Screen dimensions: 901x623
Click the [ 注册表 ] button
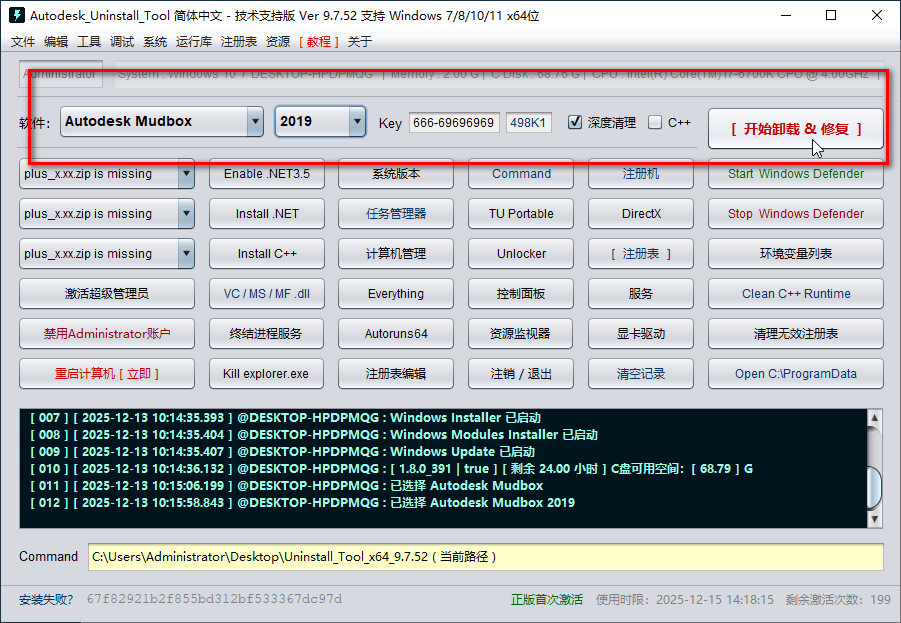coord(641,253)
